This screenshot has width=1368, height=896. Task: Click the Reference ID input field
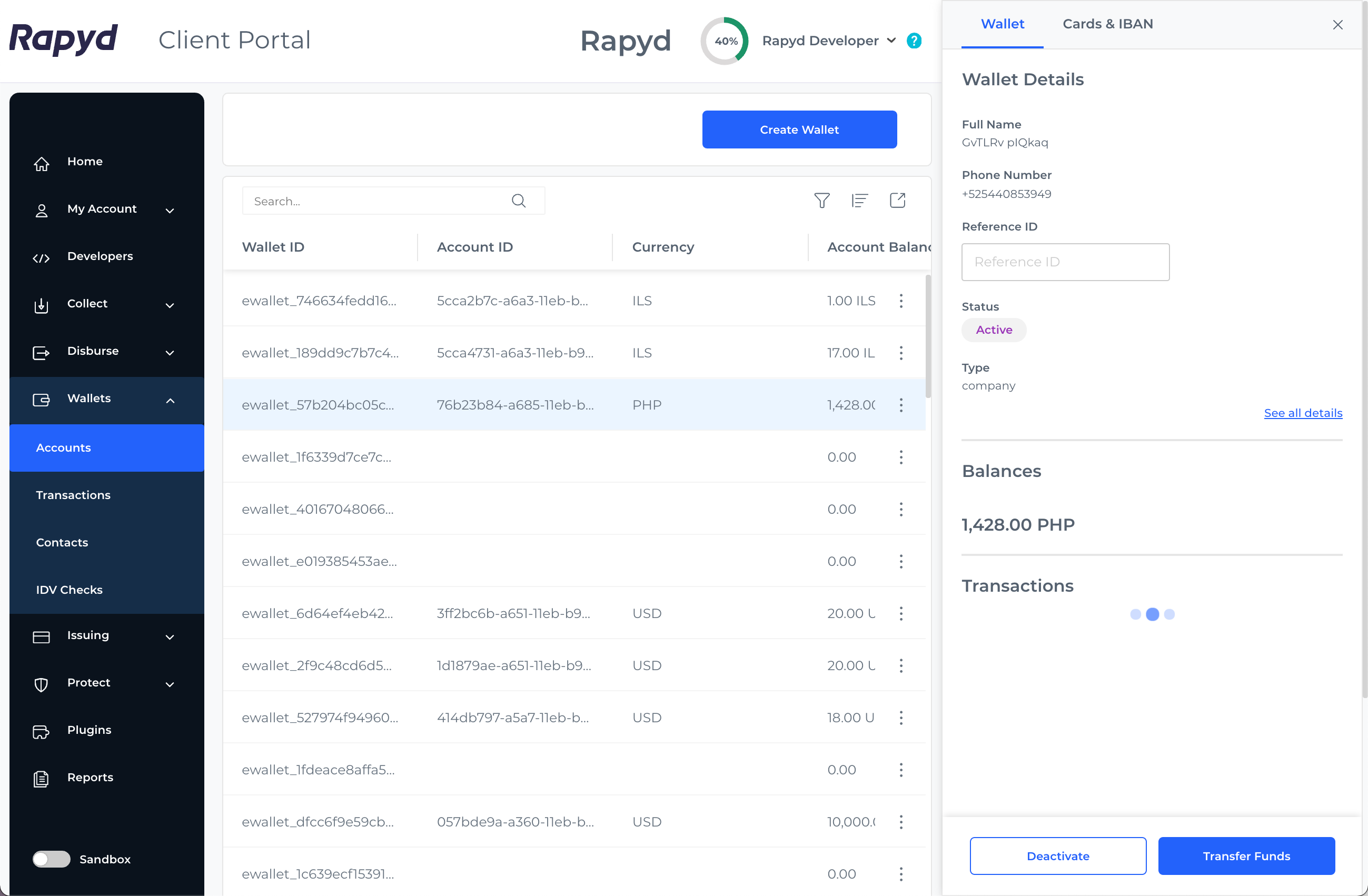point(1065,262)
